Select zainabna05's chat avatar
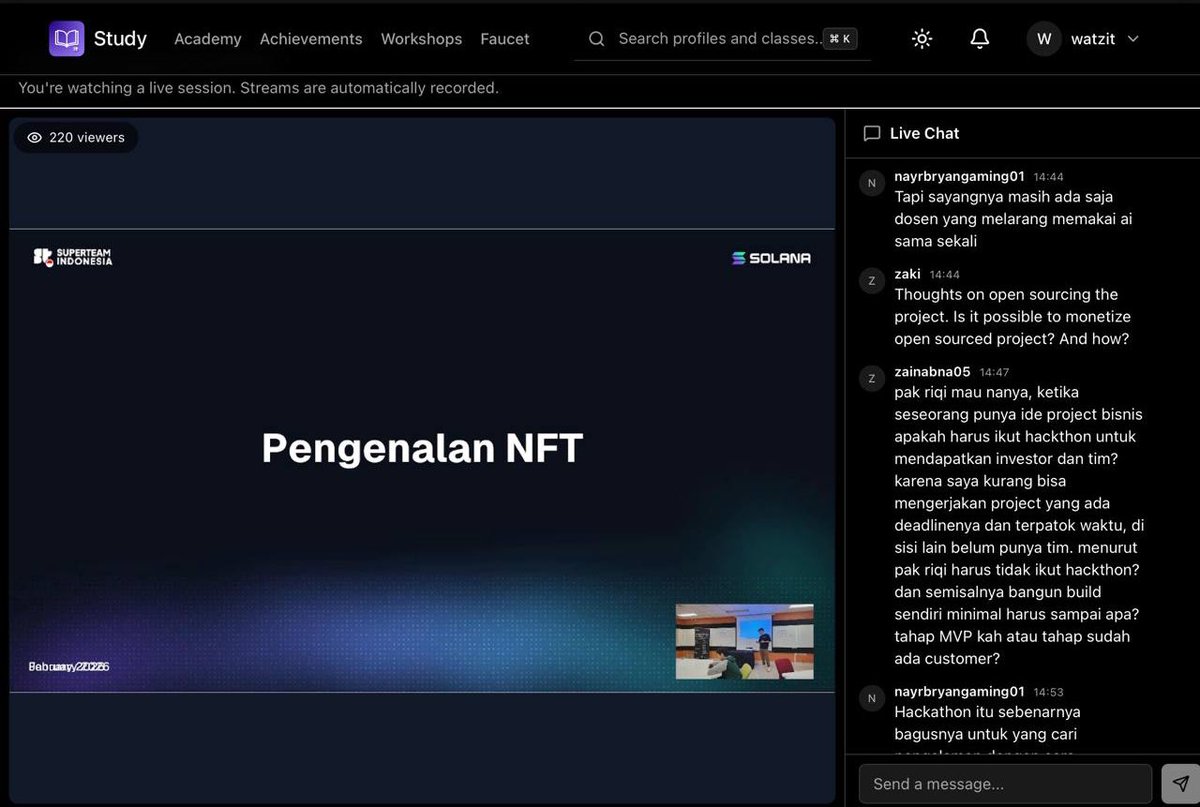This screenshot has height=807, width=1200. point(870,378)
